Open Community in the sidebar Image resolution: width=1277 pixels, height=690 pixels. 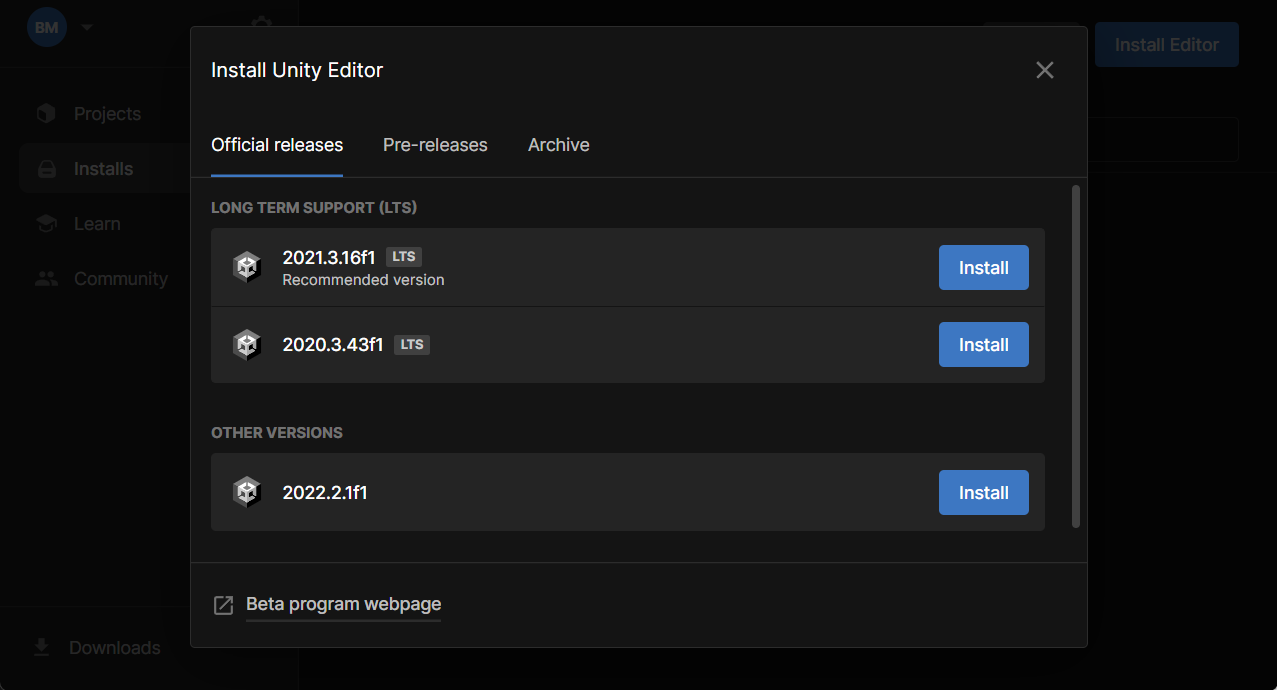coord(121,279)
